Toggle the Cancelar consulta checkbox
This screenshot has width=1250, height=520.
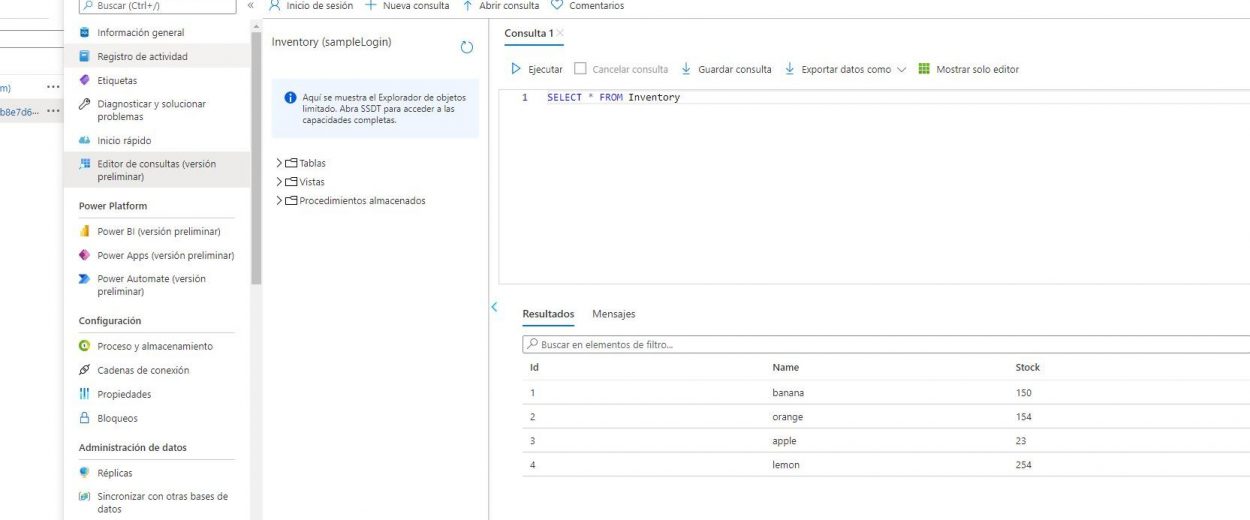click(581, 69)
